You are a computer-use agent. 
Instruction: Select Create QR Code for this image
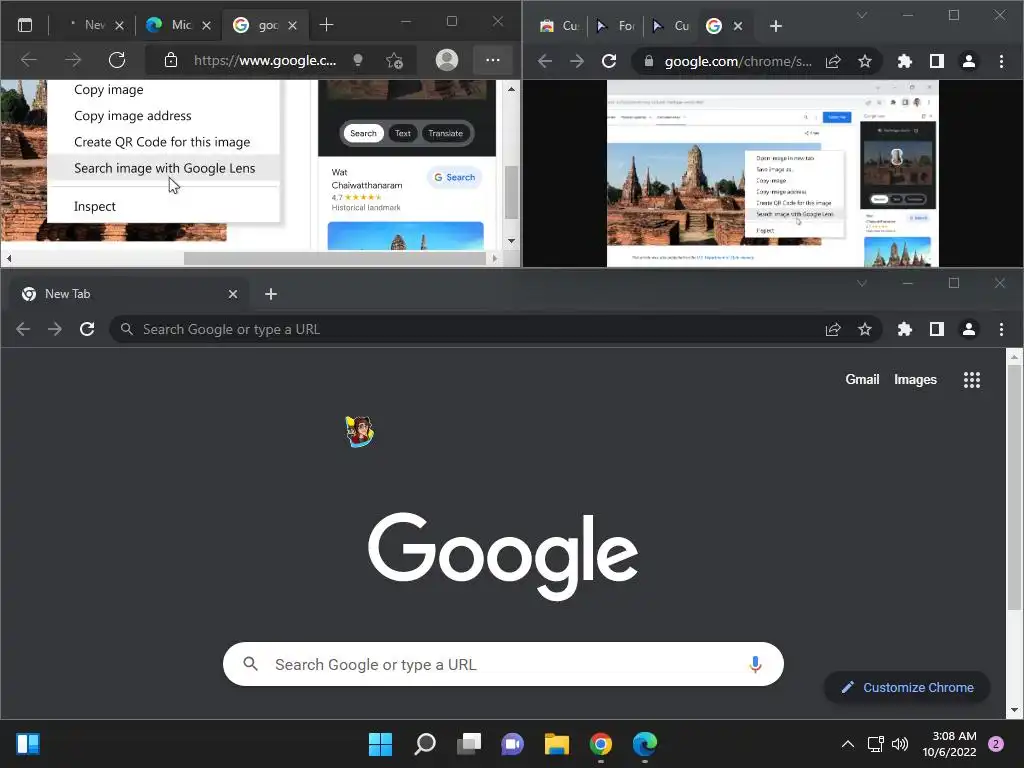[164, 142]
